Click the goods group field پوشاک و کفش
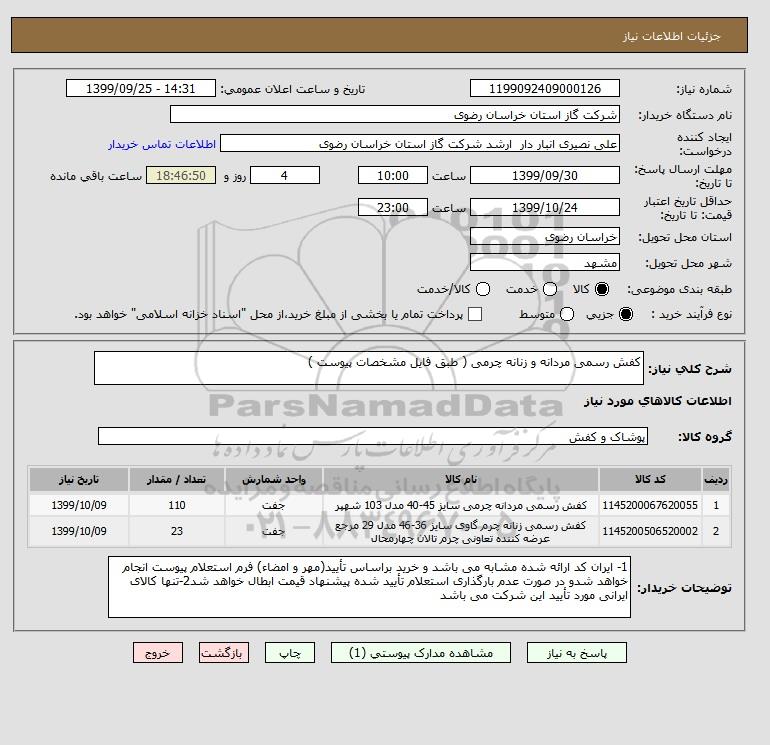The image size is (770, 745). tap(373, 436)
